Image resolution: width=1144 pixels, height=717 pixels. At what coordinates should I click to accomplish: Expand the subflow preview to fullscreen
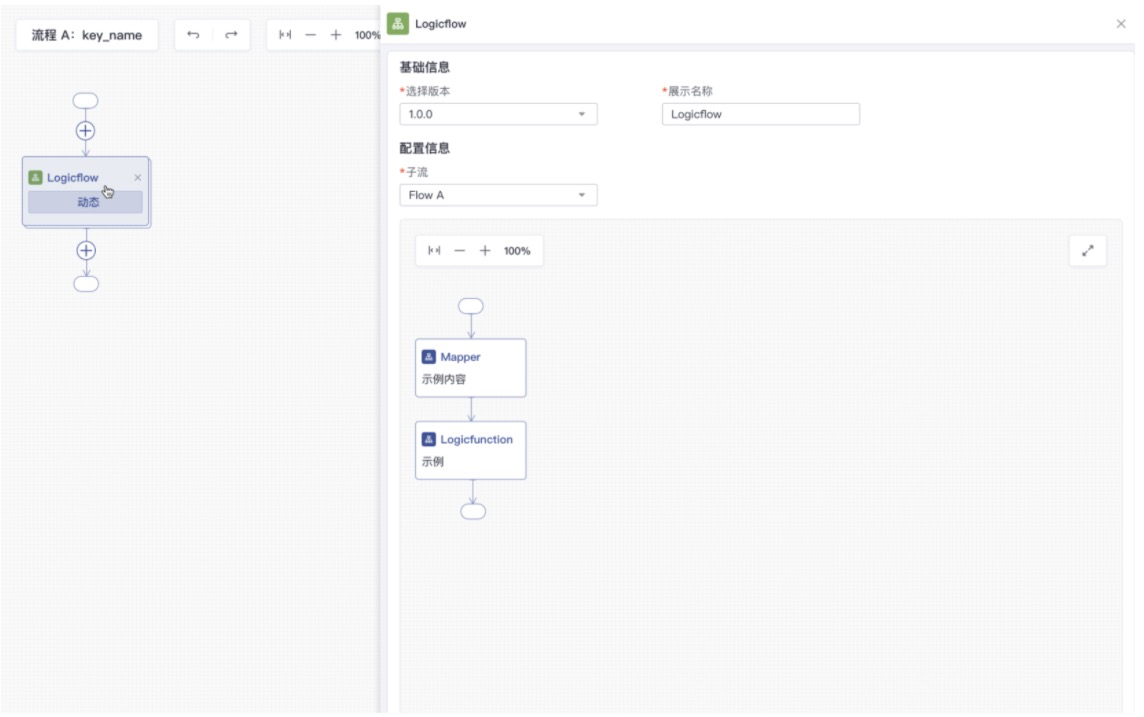[x=1088, y=251]
